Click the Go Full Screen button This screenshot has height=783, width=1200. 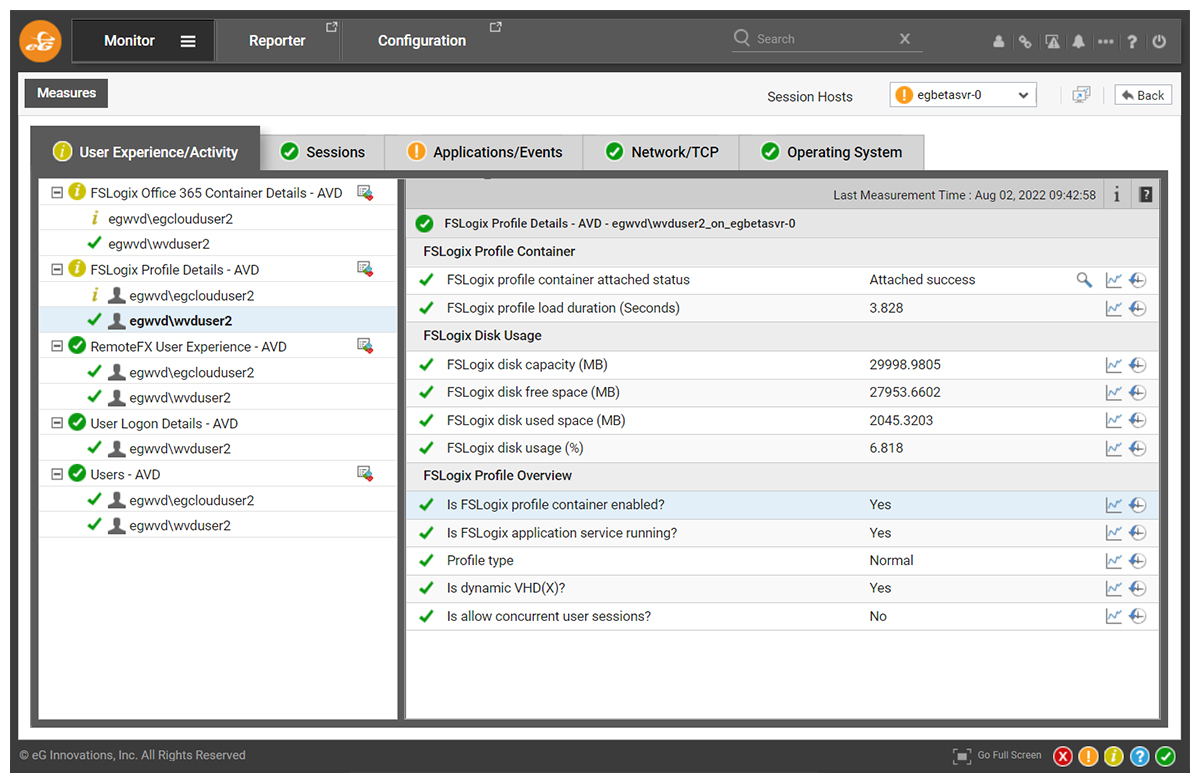click(x=997, y=756)
